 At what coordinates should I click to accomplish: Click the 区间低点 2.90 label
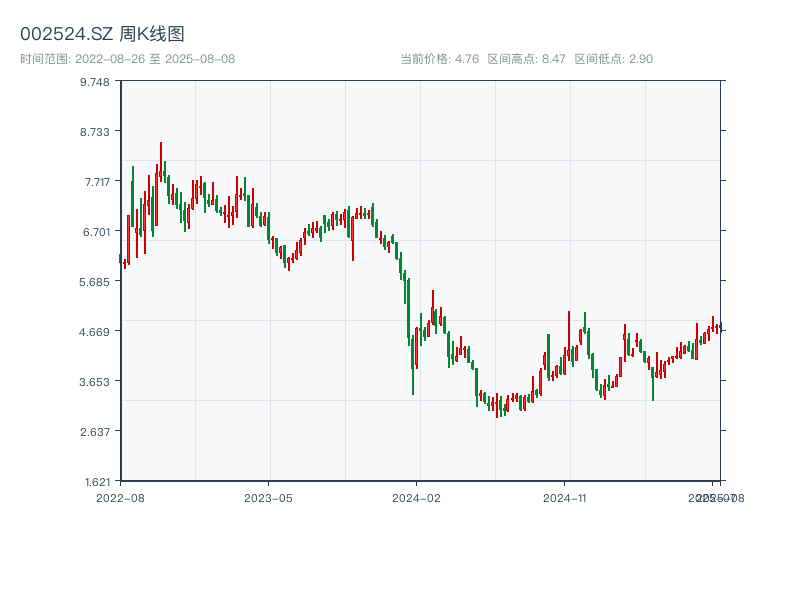click(613, 59)
